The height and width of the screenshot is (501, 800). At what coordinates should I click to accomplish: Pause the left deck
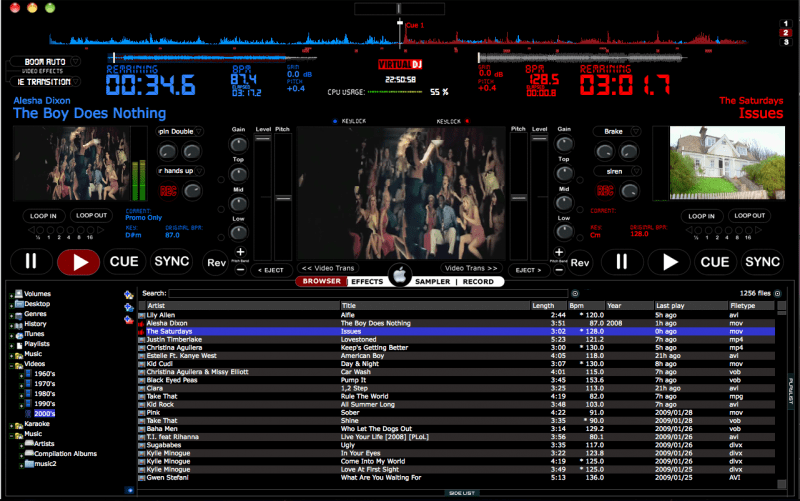[x=30, y=262]
